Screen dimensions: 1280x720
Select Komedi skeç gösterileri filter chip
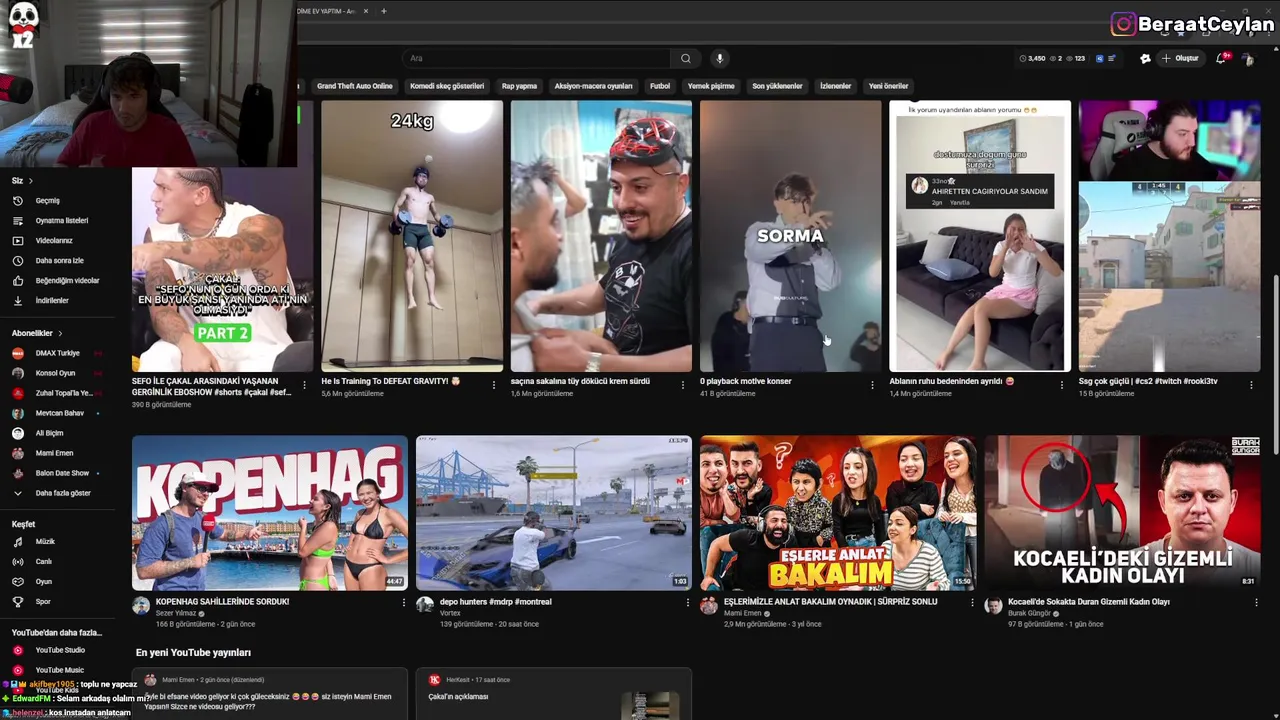coord(447,86)
